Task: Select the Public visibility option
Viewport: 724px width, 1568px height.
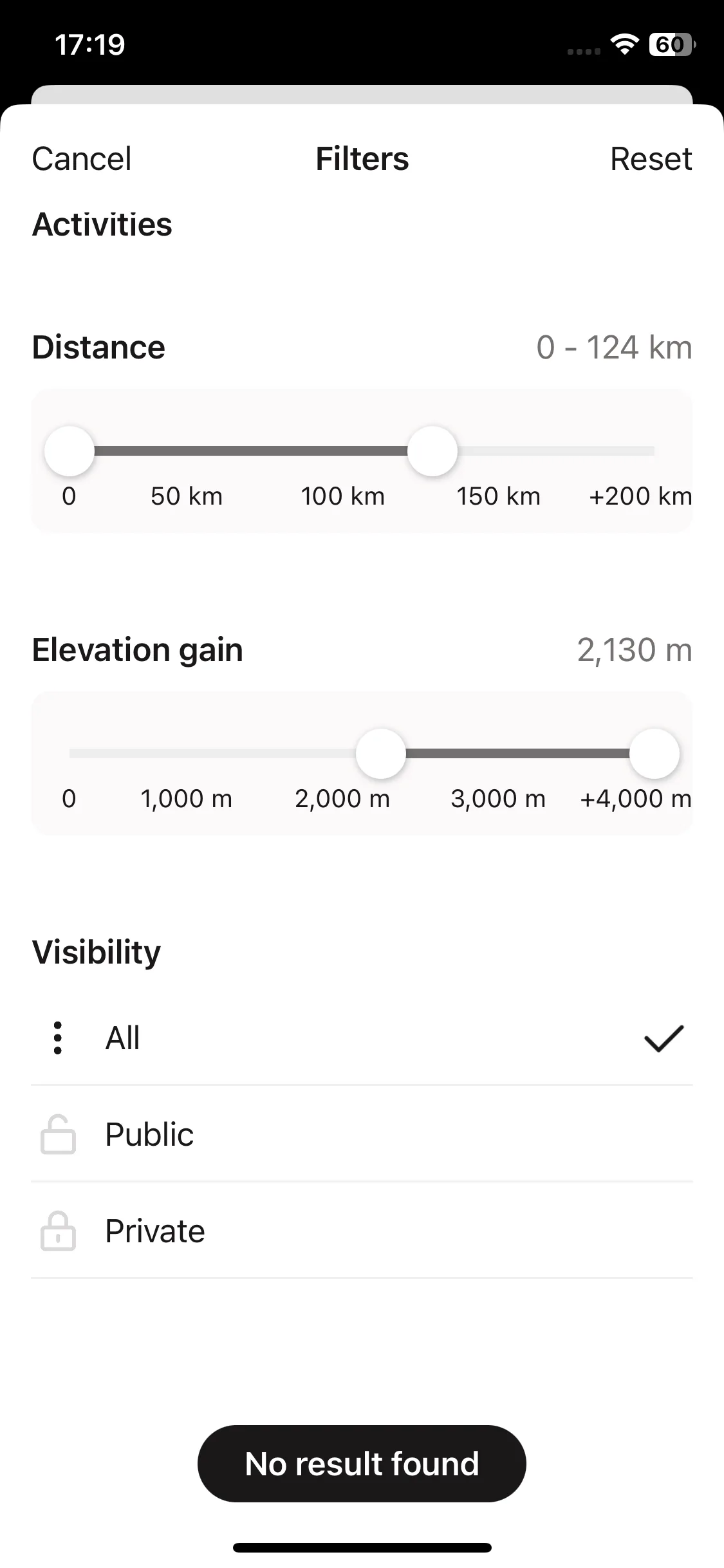Action: click(x=362, y=1134)
